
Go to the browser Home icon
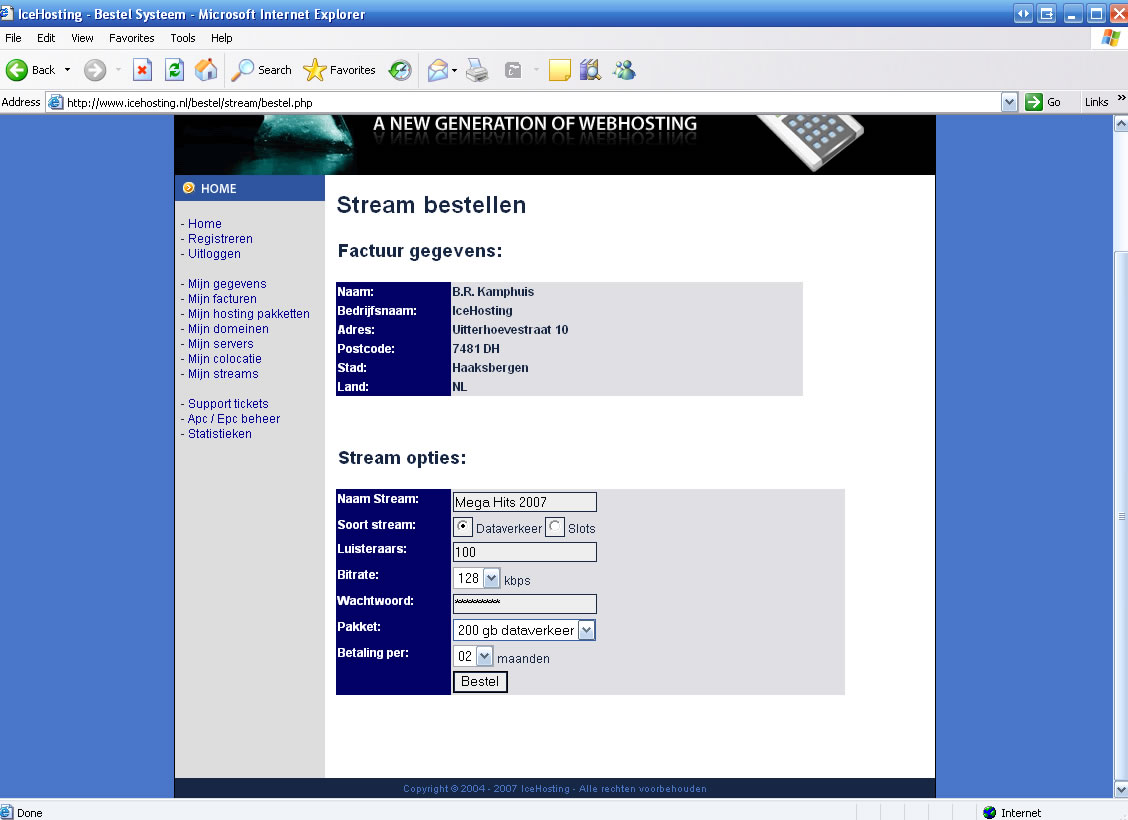(206, 70)
